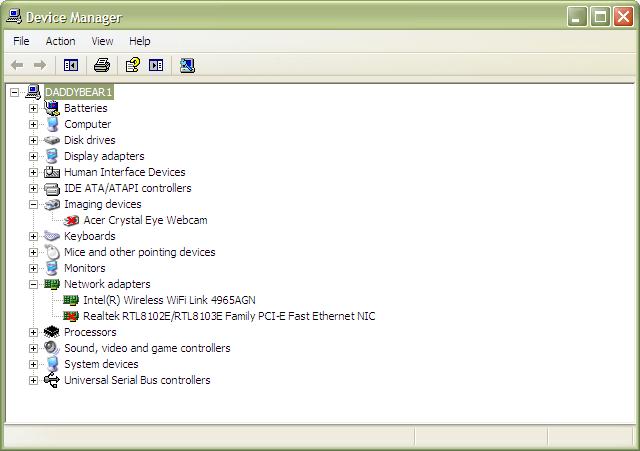Click the Imaging devices camera icon
Screen dimensions: 640x451
point(52,204)
